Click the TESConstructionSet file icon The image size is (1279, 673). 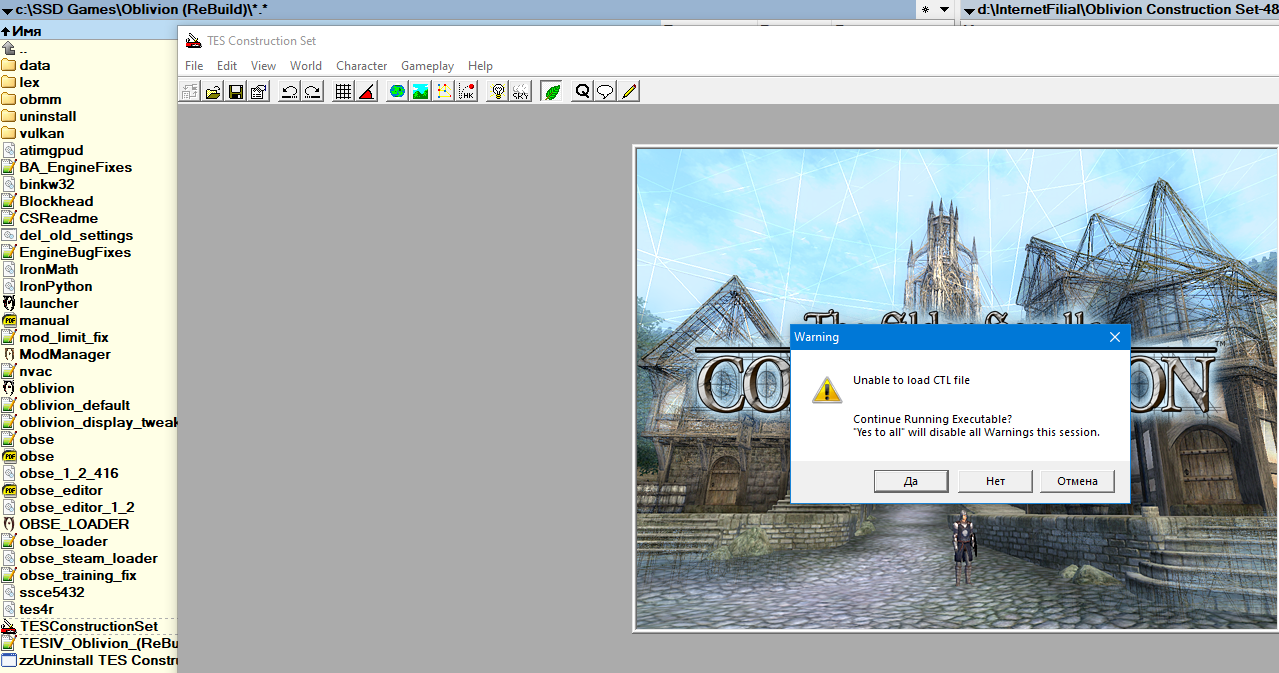coord(9,626)
